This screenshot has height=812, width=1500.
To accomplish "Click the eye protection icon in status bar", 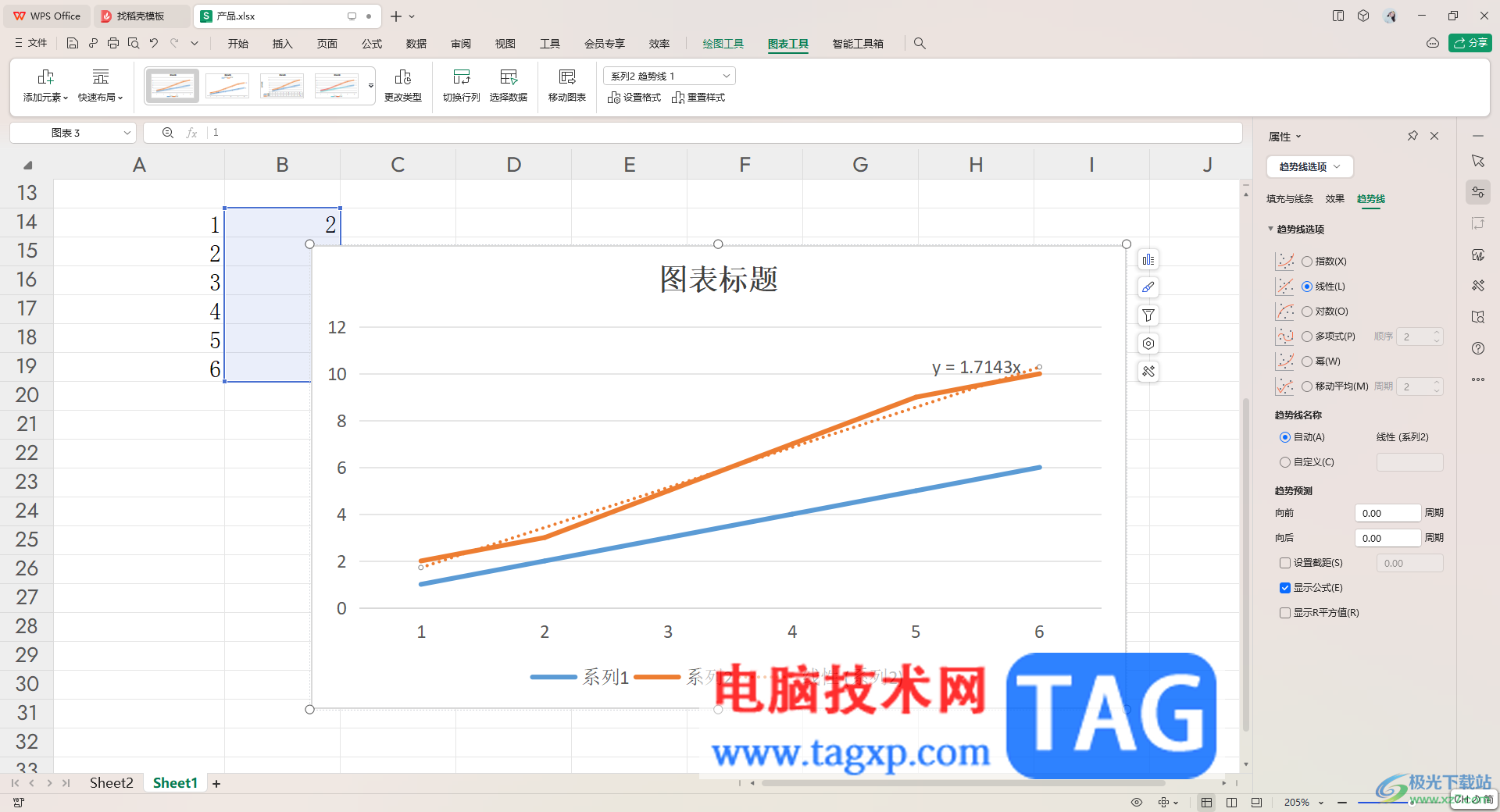I will coord(1137,802).
